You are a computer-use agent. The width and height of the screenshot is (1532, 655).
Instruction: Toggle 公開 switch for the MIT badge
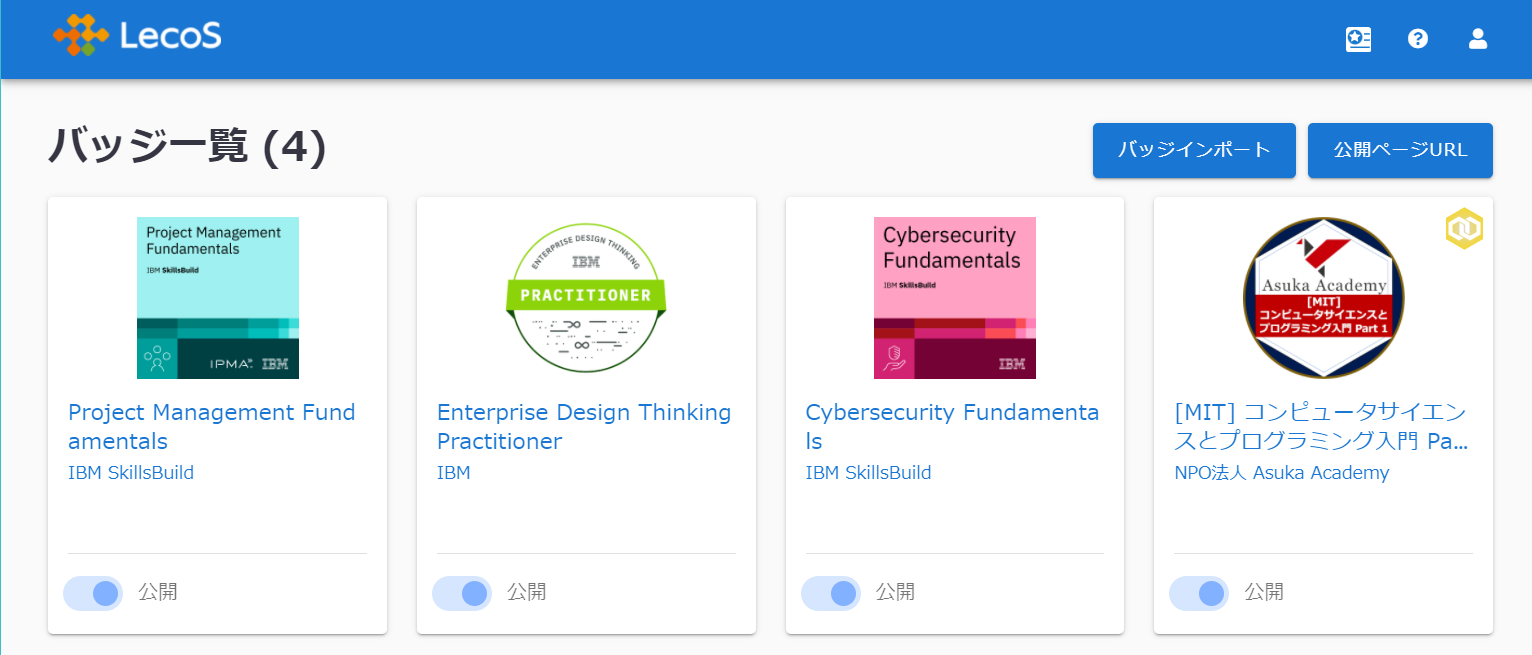[1199, 593]
